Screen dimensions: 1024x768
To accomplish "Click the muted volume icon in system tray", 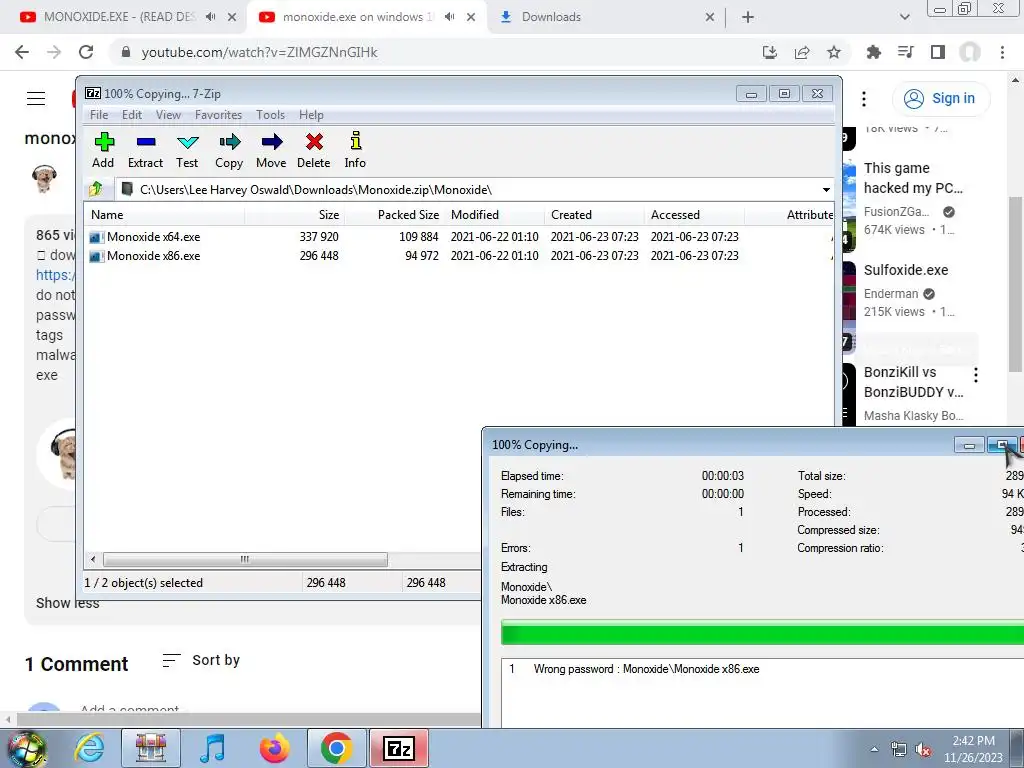I will point(923,749).
